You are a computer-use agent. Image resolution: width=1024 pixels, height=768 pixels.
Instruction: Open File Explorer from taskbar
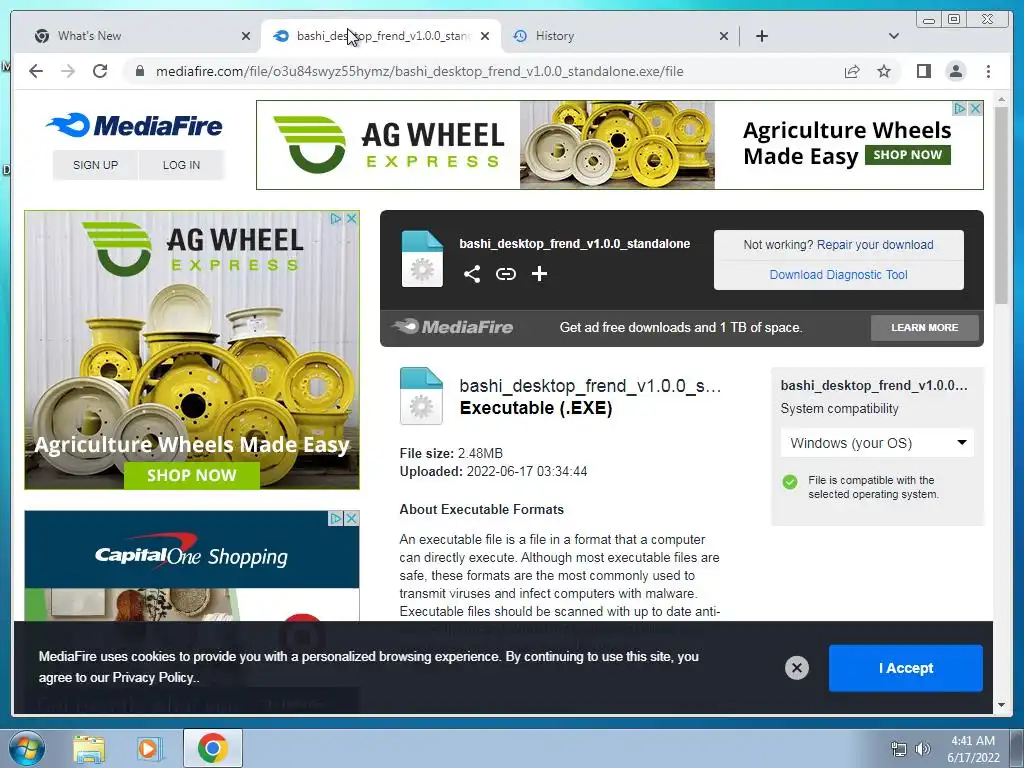pos(89,748)
